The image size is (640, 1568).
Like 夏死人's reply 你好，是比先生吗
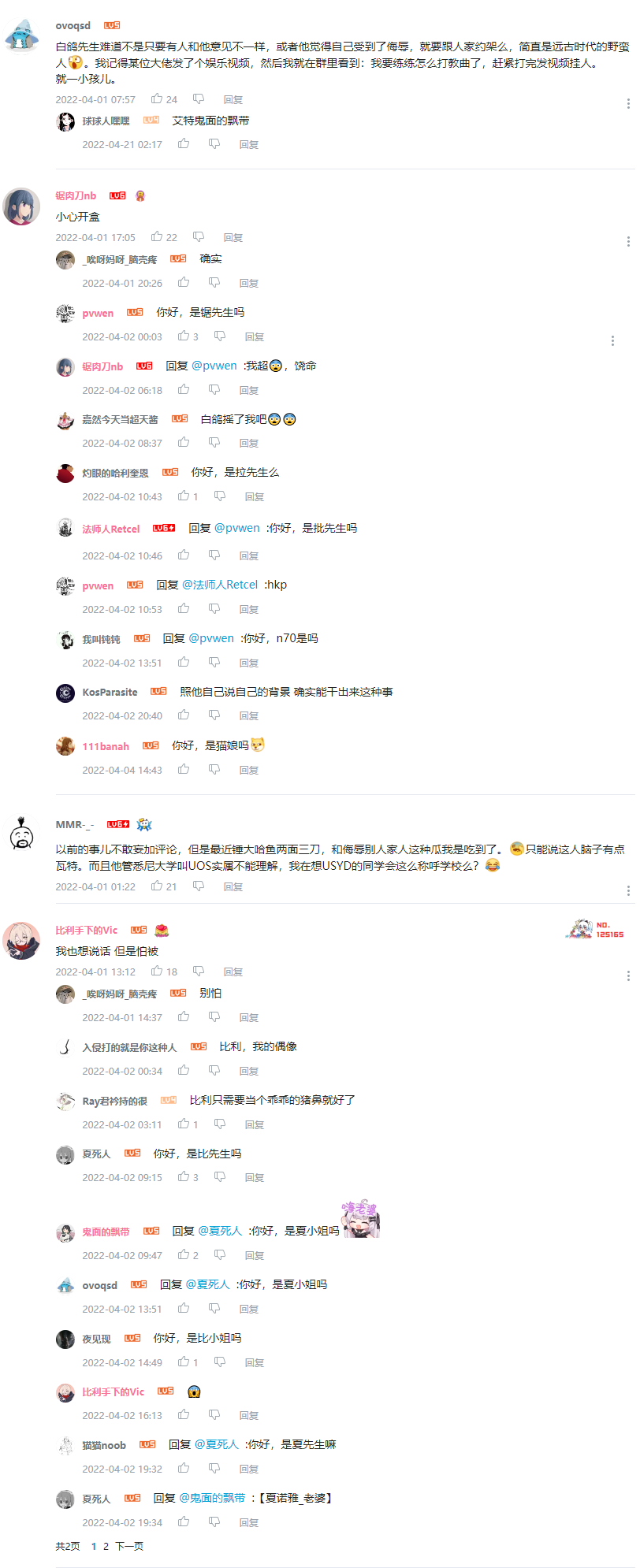(184, 1177)
